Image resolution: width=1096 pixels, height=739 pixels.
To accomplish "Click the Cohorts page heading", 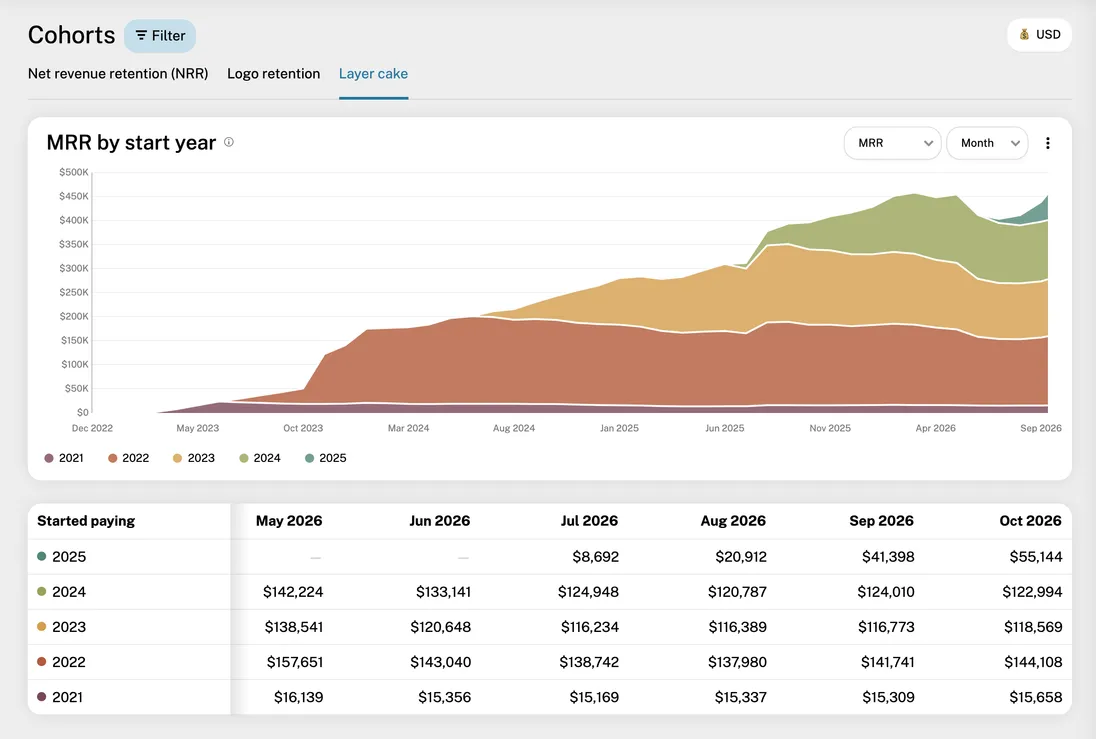I will pyautogui.click(x=71, y=35).
